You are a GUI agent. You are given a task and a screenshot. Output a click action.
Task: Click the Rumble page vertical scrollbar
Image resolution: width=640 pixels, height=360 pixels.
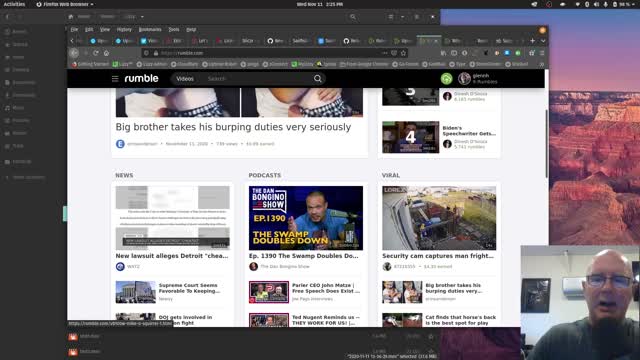pyautogui.click(x=547, y=143)
